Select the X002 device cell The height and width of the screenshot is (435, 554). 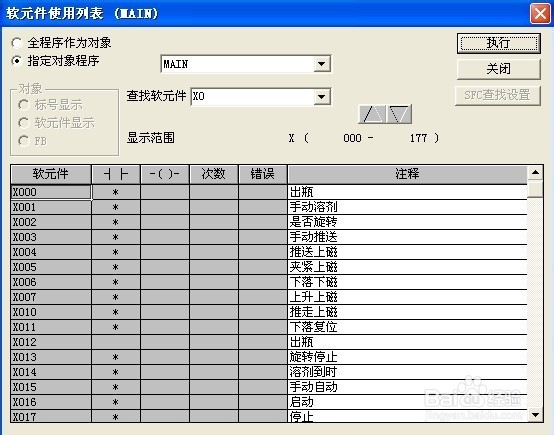pos(51,222)
